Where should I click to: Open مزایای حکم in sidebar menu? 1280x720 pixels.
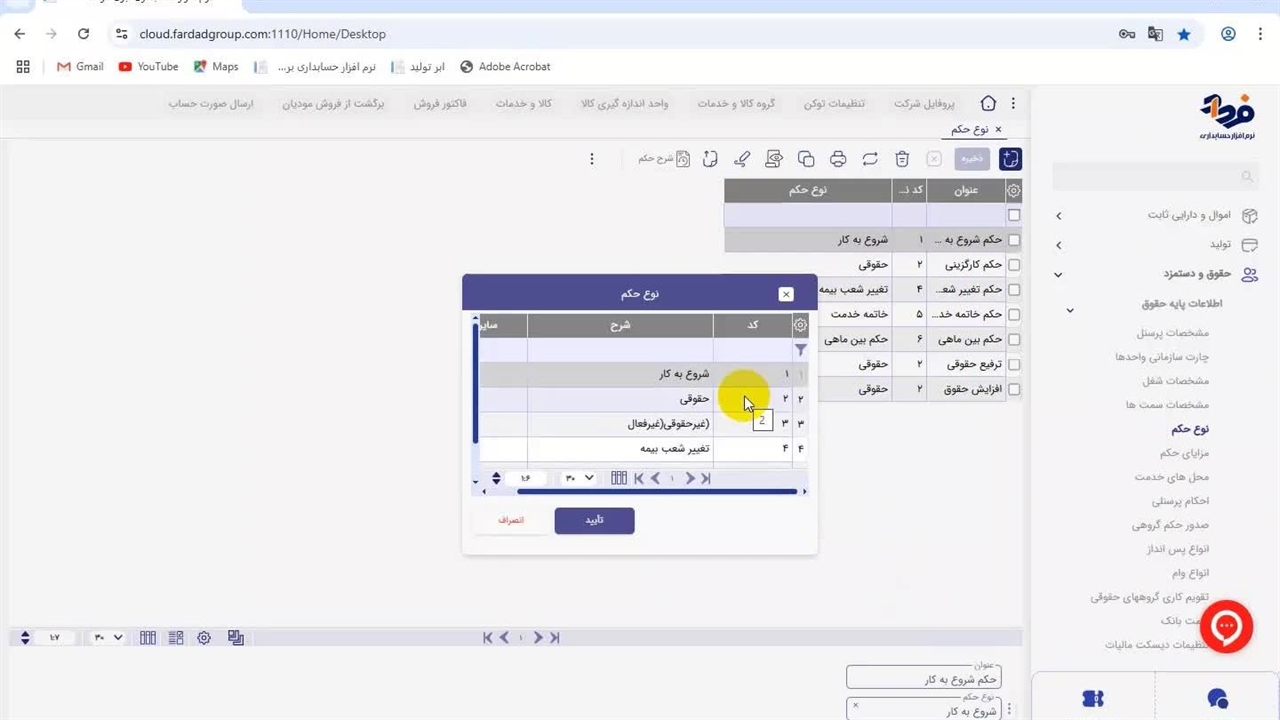tap(1184, 453)
